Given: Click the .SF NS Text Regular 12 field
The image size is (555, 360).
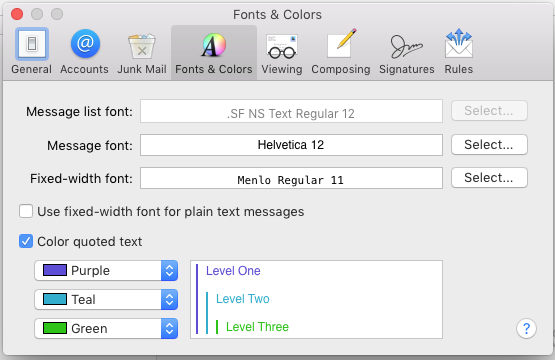Looking at the screenshot, I should click(291, 111).
